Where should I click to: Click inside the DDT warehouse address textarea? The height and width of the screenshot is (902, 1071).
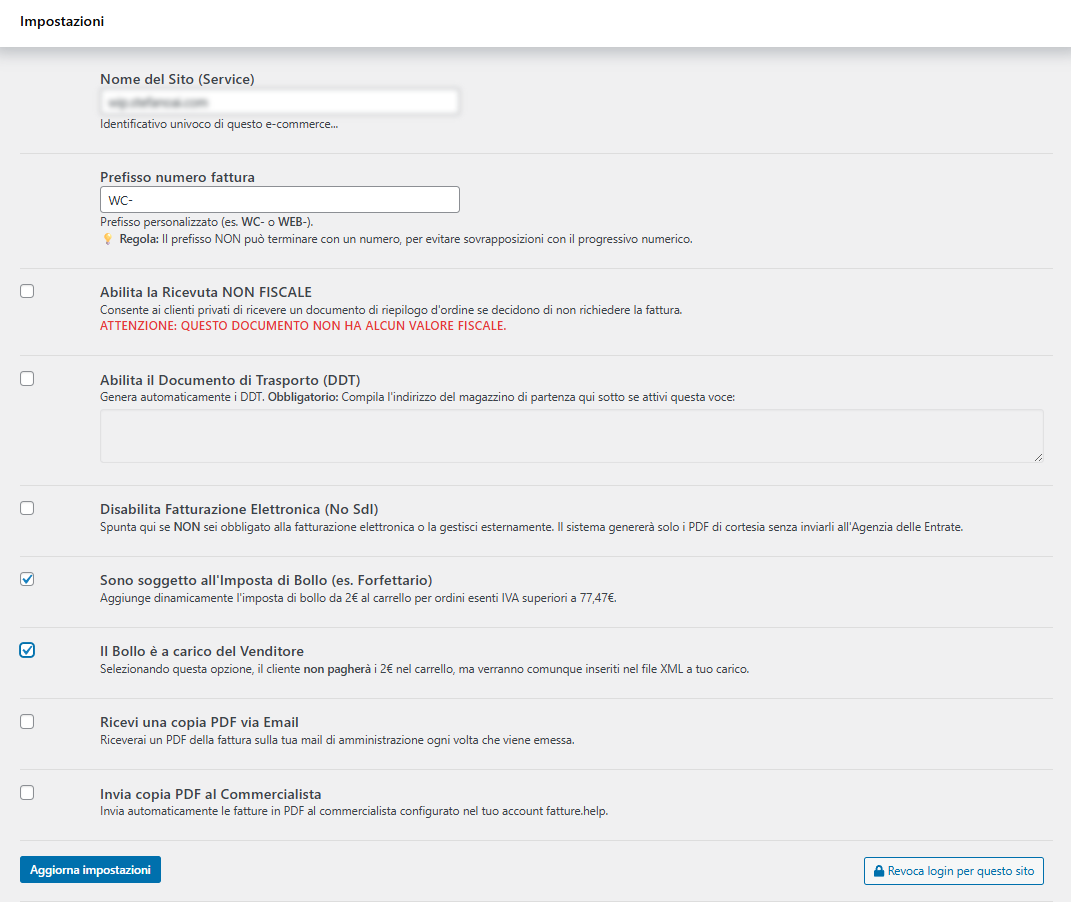tap(571, 436)
